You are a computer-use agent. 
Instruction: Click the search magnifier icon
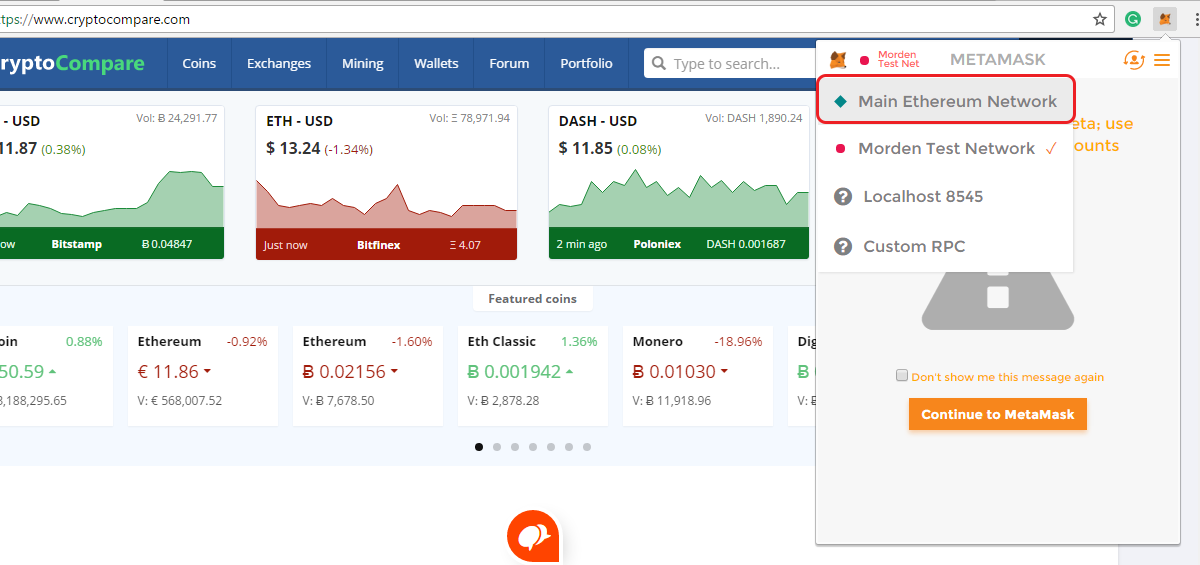pos(659,64)
